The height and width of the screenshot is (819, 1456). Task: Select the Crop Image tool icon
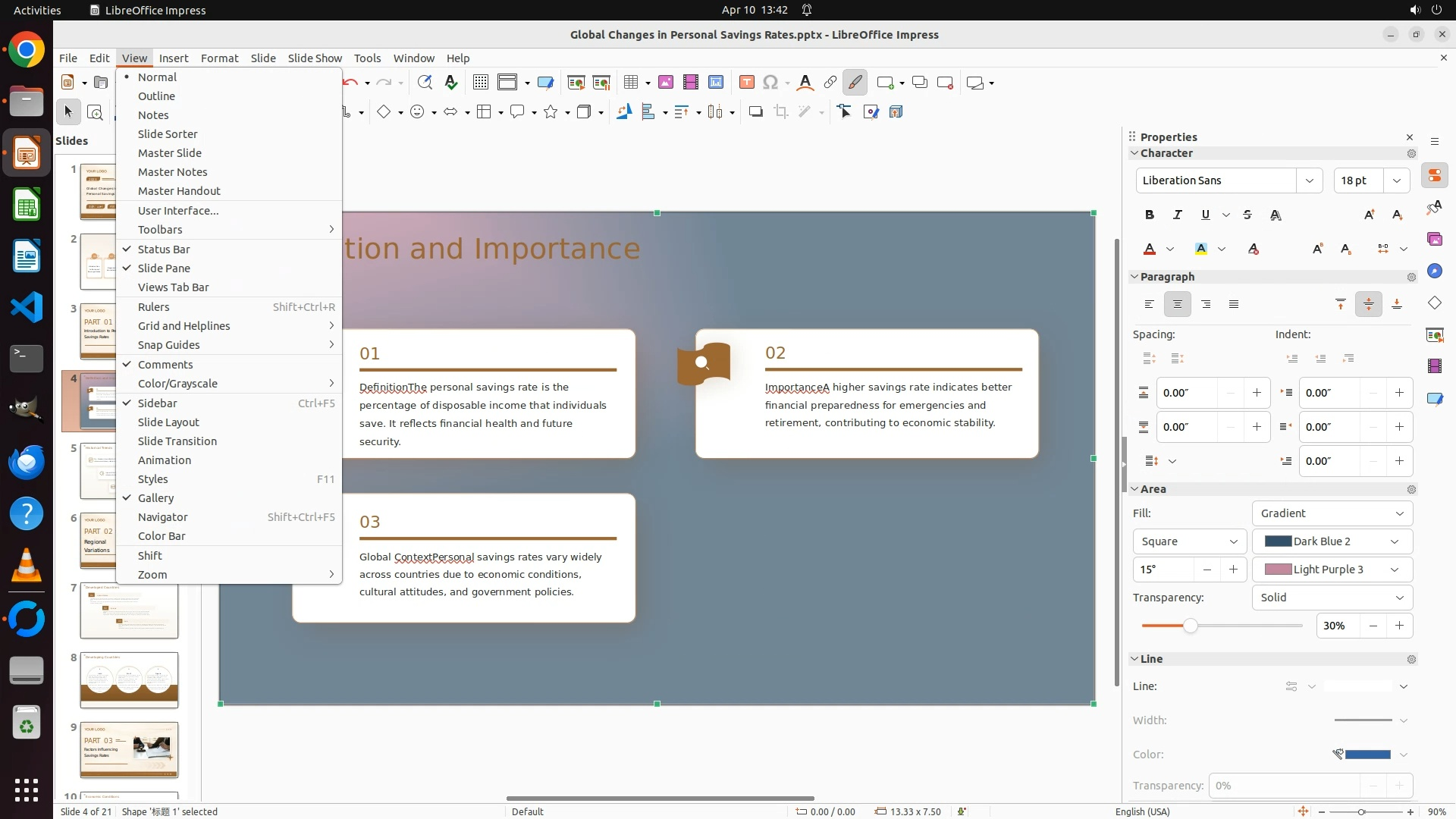click(x=781, y=112)
